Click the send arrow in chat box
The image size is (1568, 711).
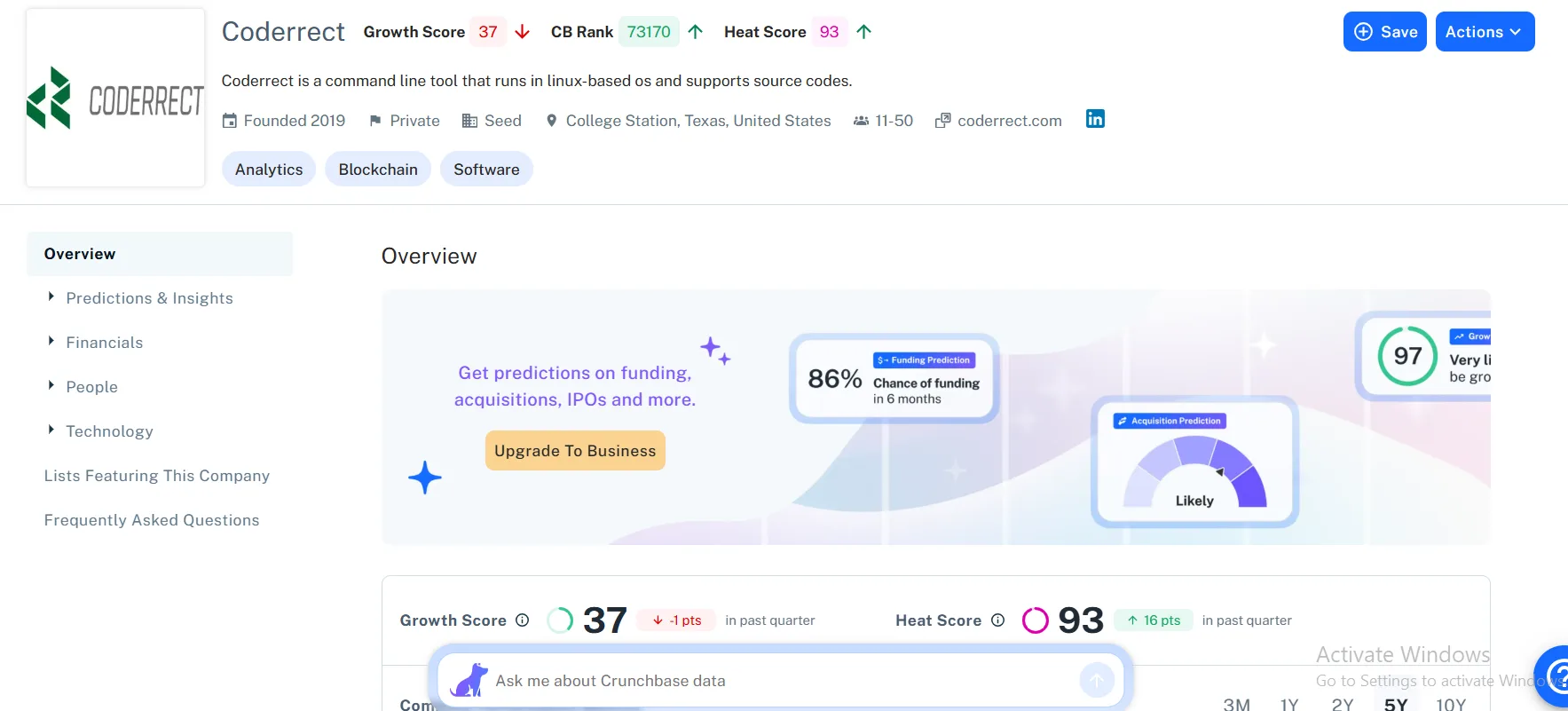(1097, 681)
